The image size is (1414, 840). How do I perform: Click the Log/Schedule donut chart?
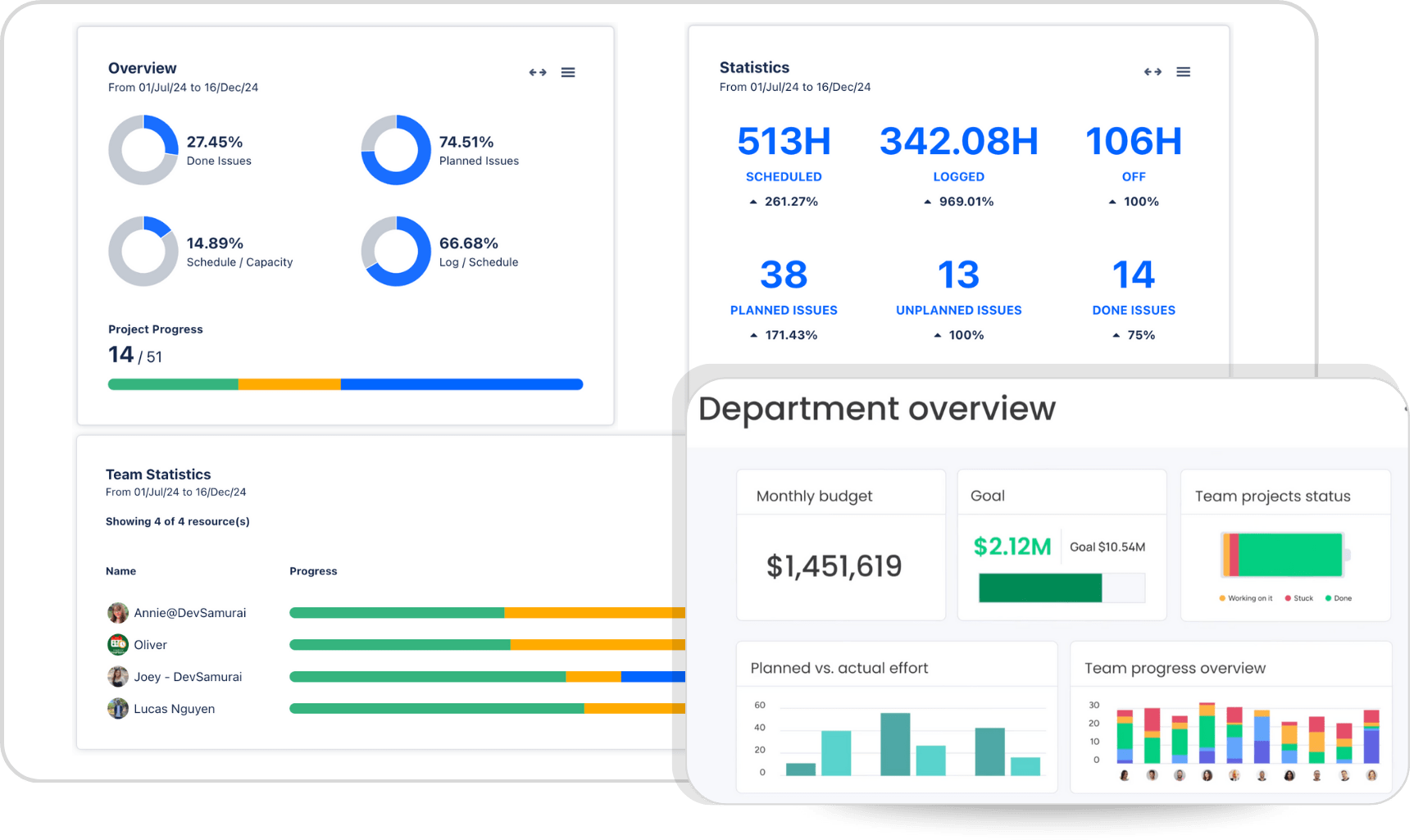coord(395,251)
